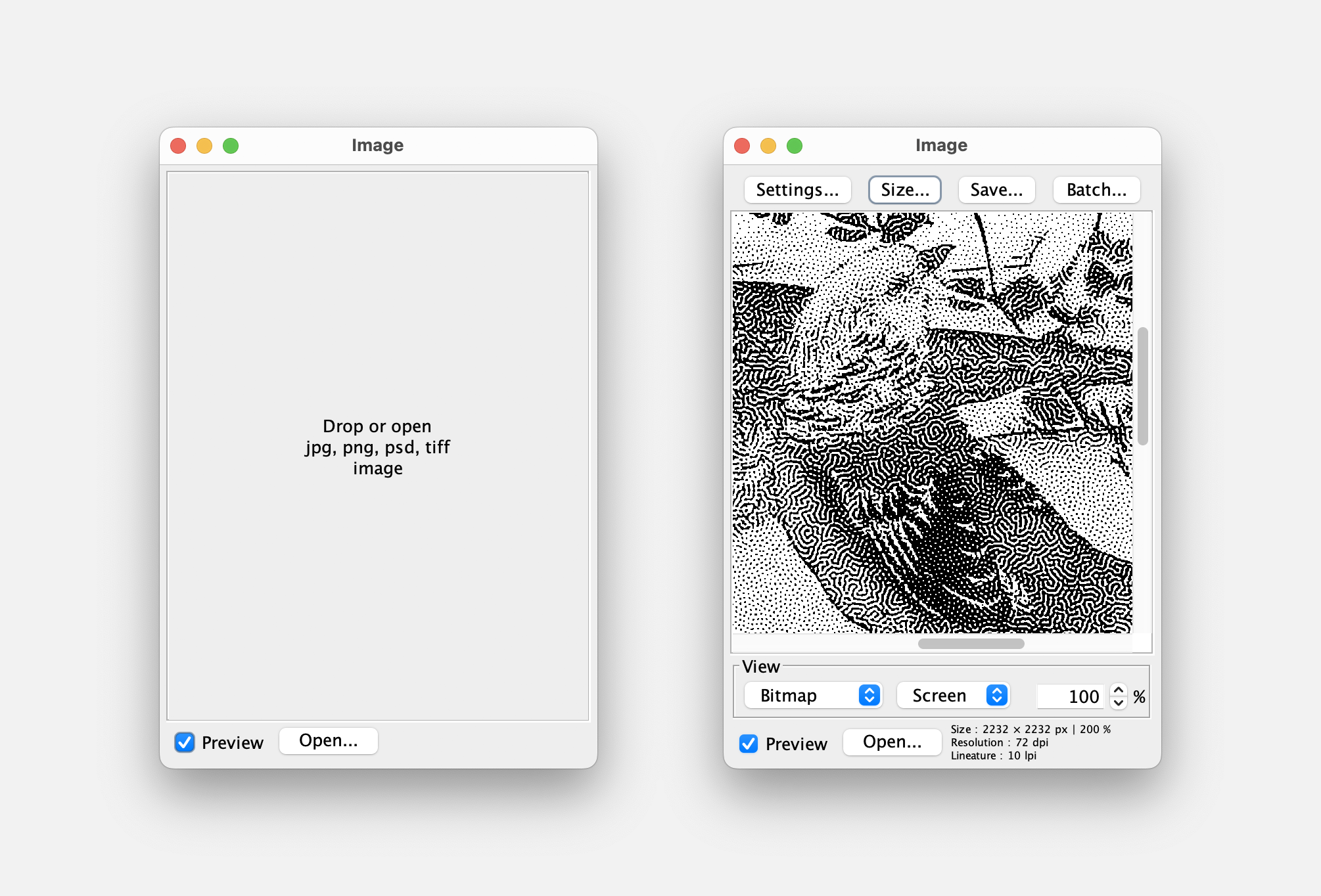Minimize the right Image window
1321x896 pixels.
(768, 146)
